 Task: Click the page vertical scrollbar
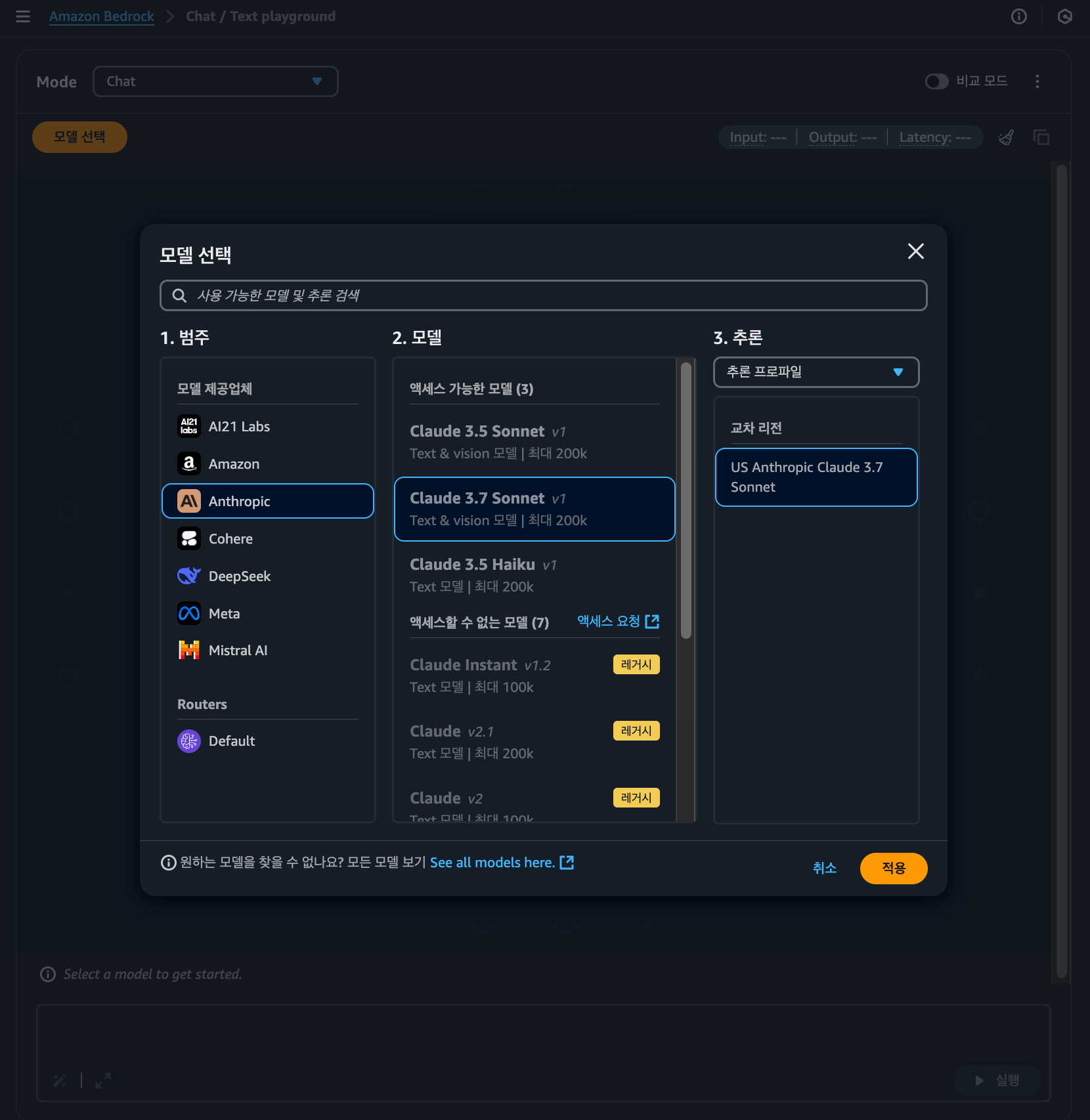click(x=1061, y=571)
